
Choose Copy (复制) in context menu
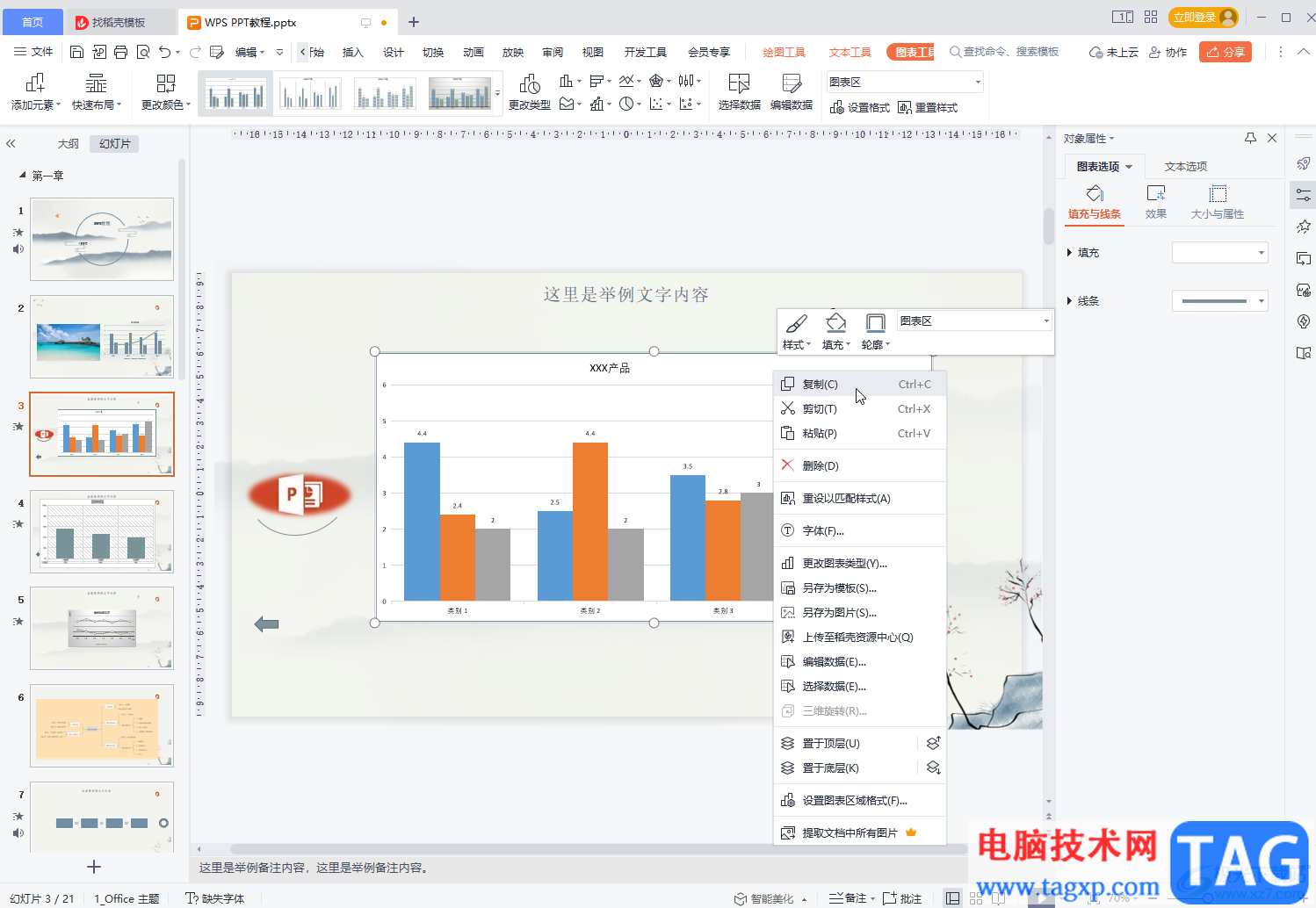pyautogui.click(x=859, y=384)
